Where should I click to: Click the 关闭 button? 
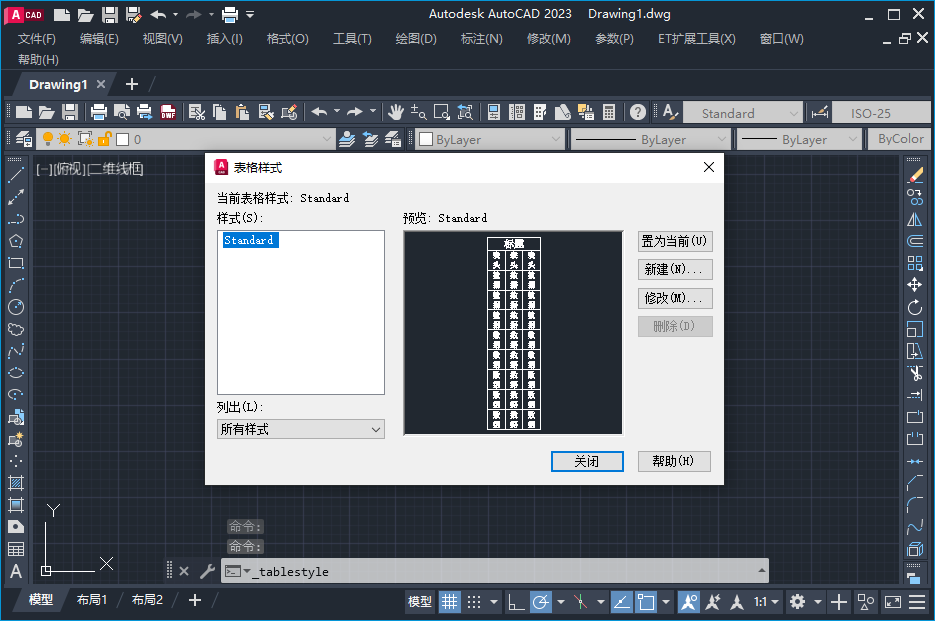[587, 461]
